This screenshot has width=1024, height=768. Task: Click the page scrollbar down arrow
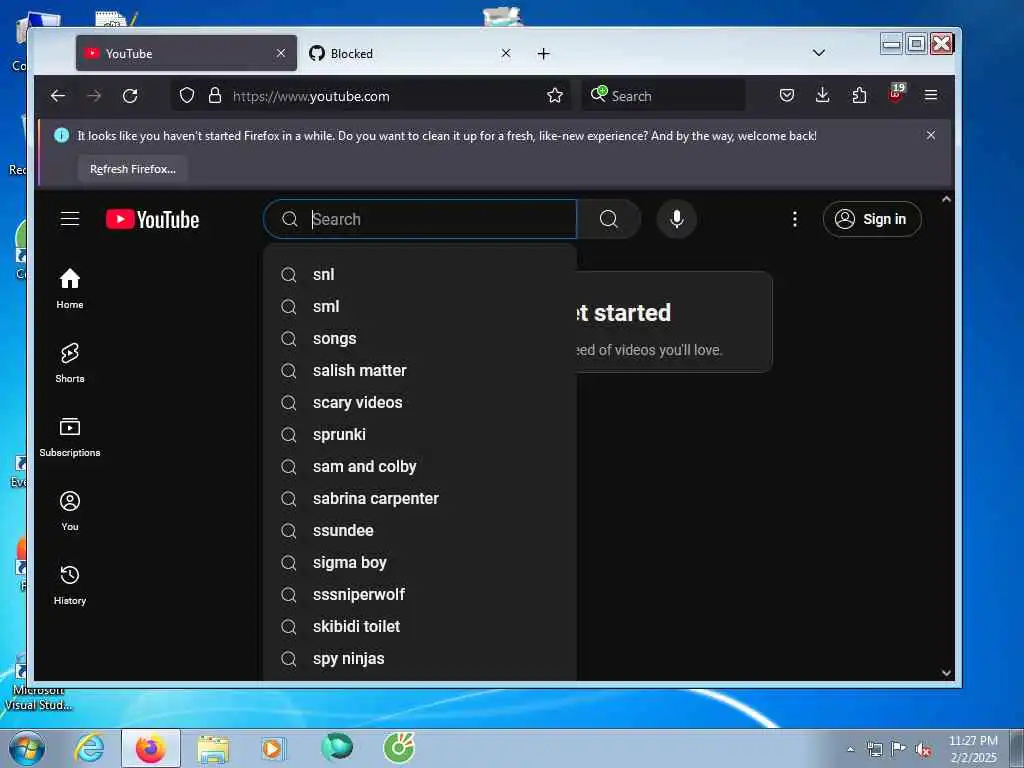(x=946, y=673)
